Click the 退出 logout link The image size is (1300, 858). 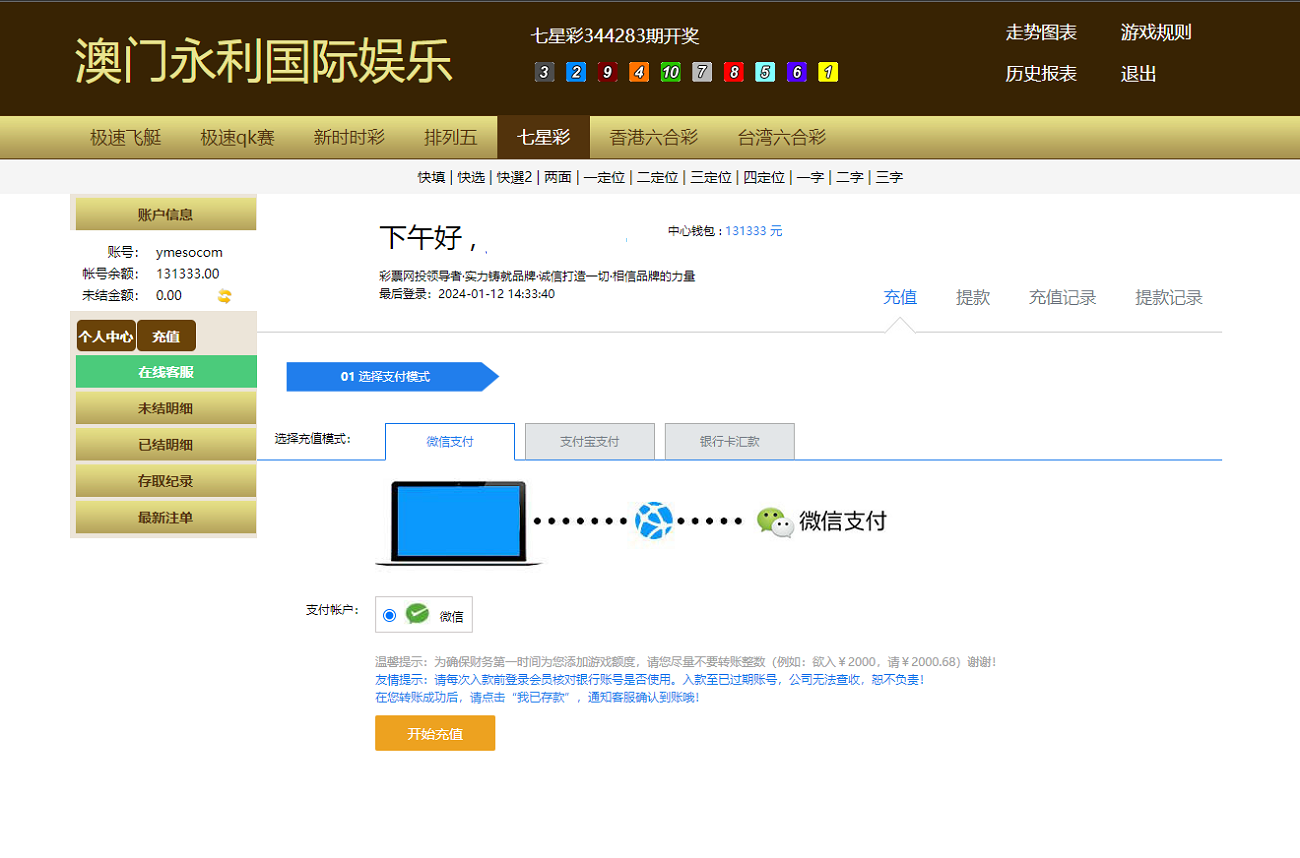[x=1138, y=74]
